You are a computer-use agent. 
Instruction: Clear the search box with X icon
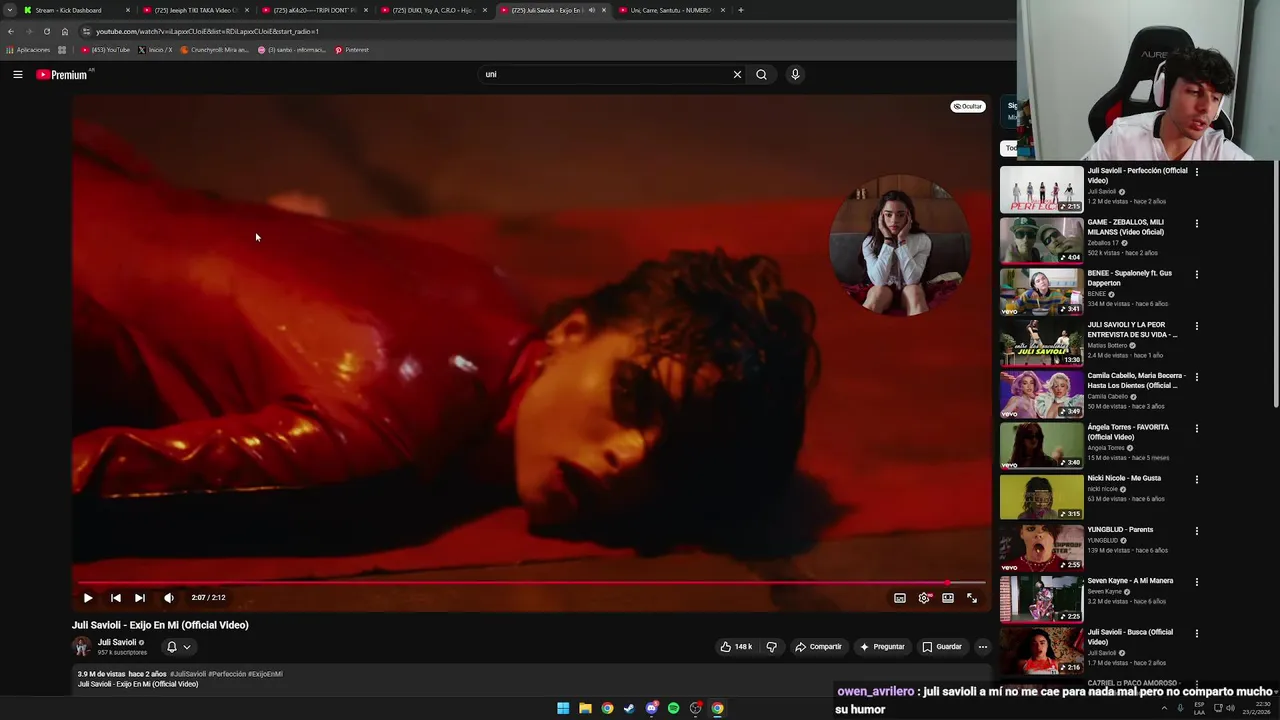click(737, 74)
